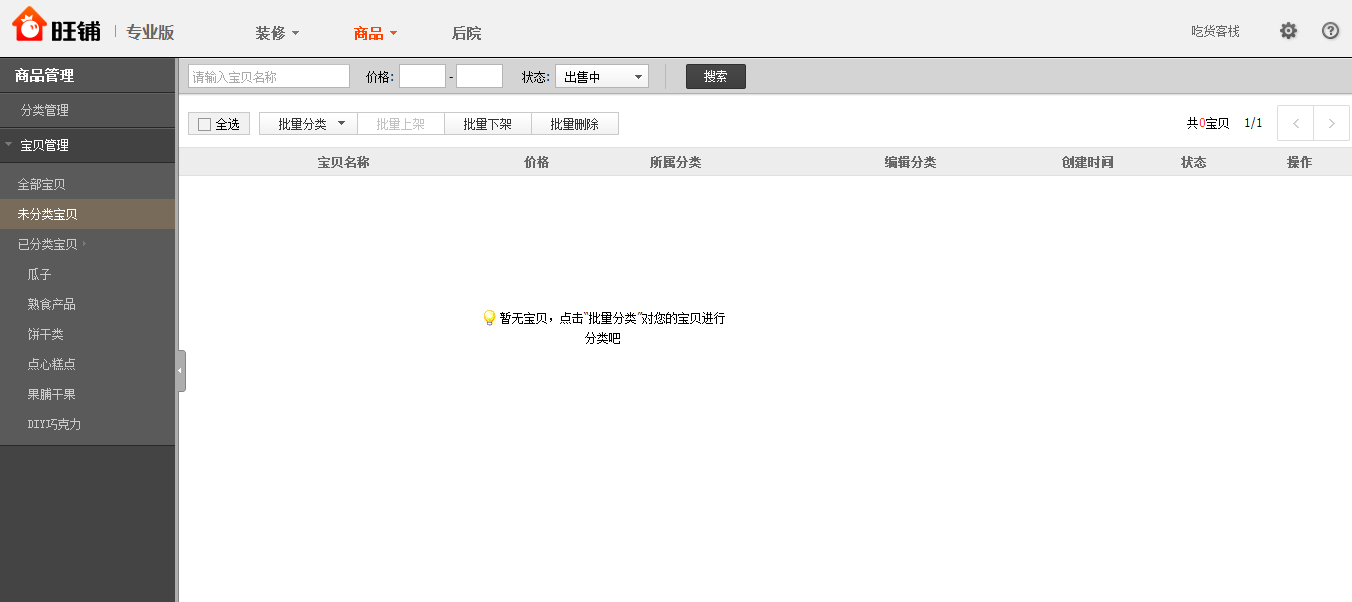The image size is (1352, 602).
Task: Go to the 后院 tab
Action: [466, 33]
